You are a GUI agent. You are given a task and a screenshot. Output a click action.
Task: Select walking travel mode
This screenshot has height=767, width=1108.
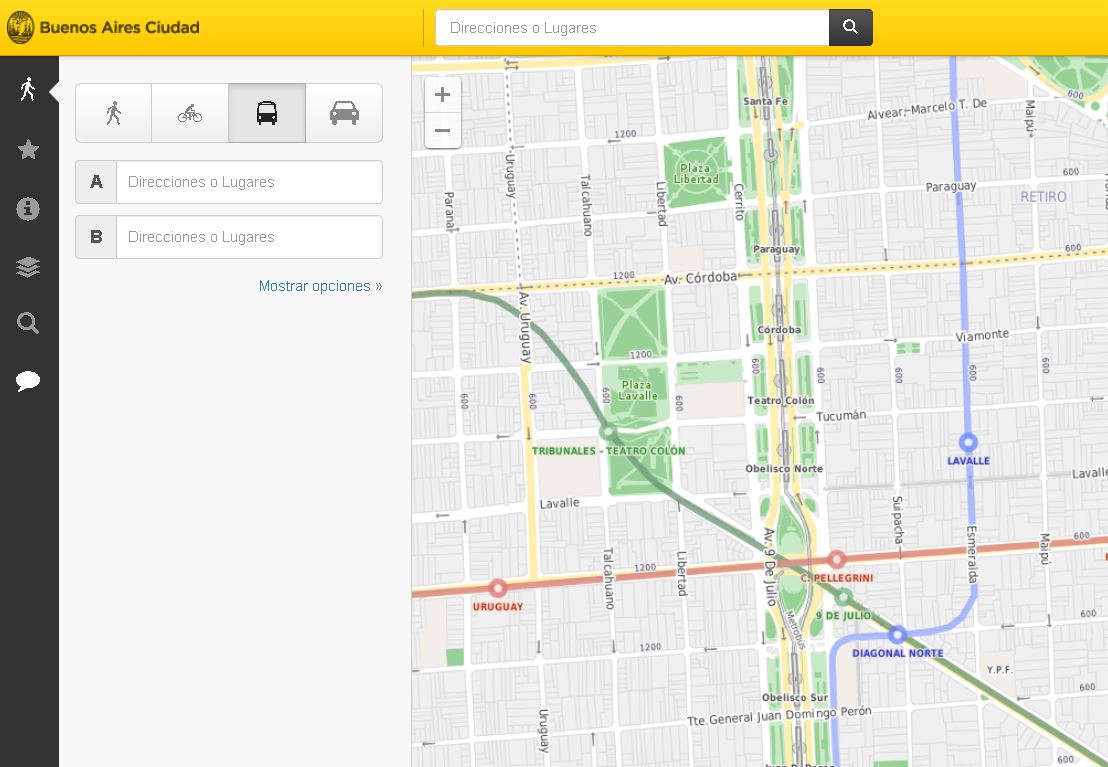114,113
